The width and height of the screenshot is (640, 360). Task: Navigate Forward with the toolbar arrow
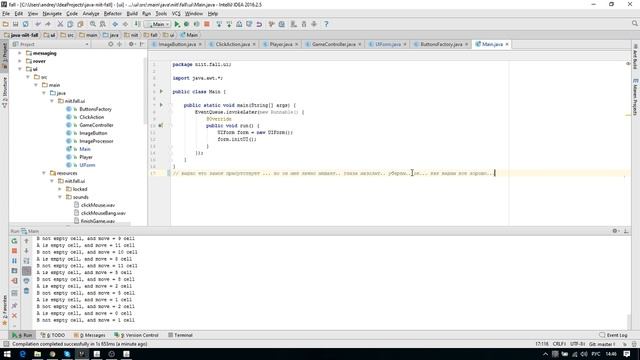tap(125, 24)
